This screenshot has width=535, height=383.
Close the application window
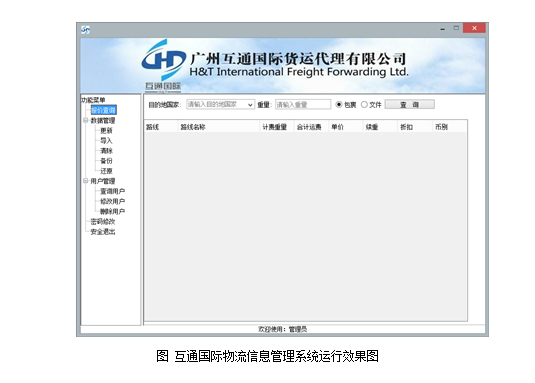(474, 28)
